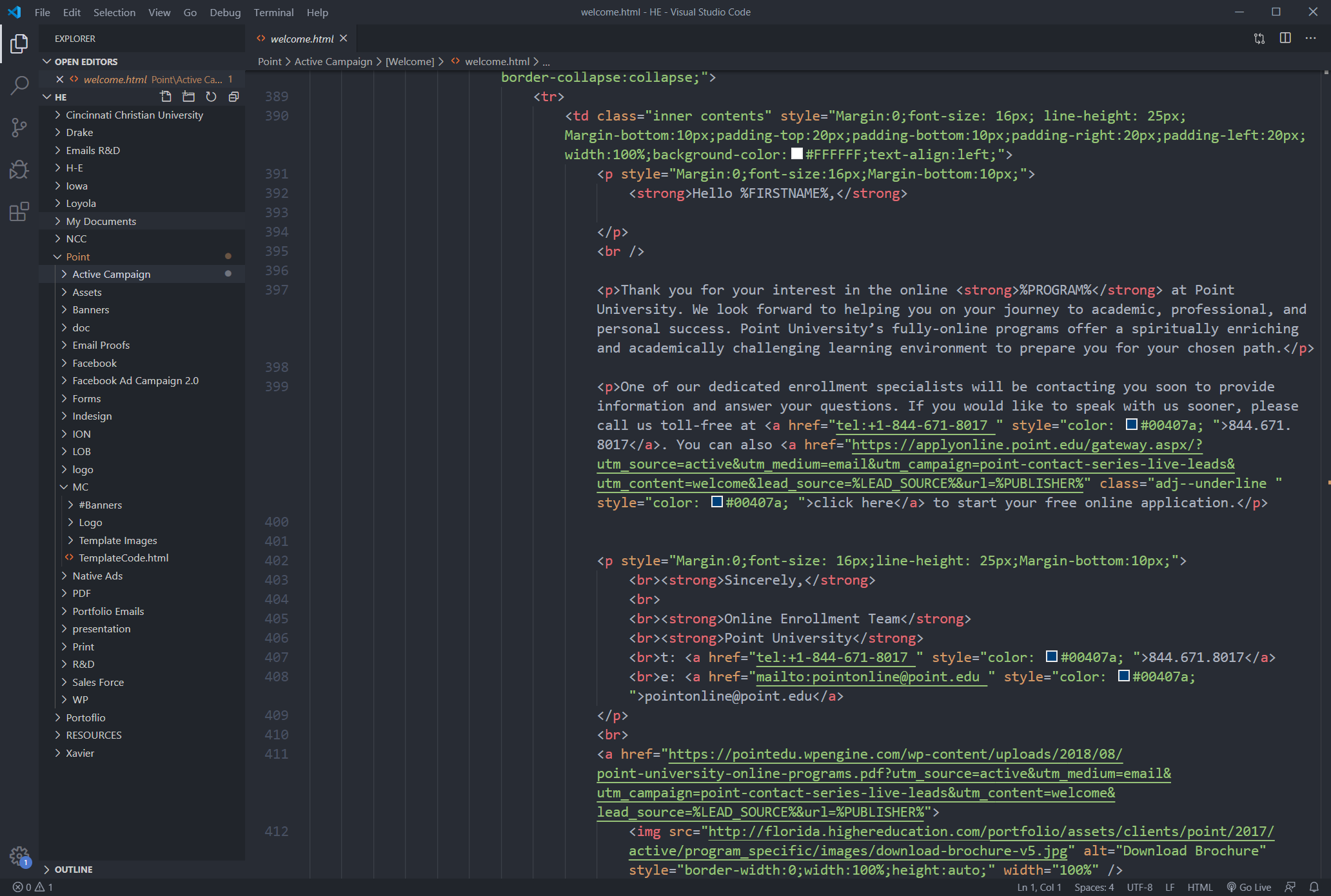Open the Search view

(x=19, y=84)
